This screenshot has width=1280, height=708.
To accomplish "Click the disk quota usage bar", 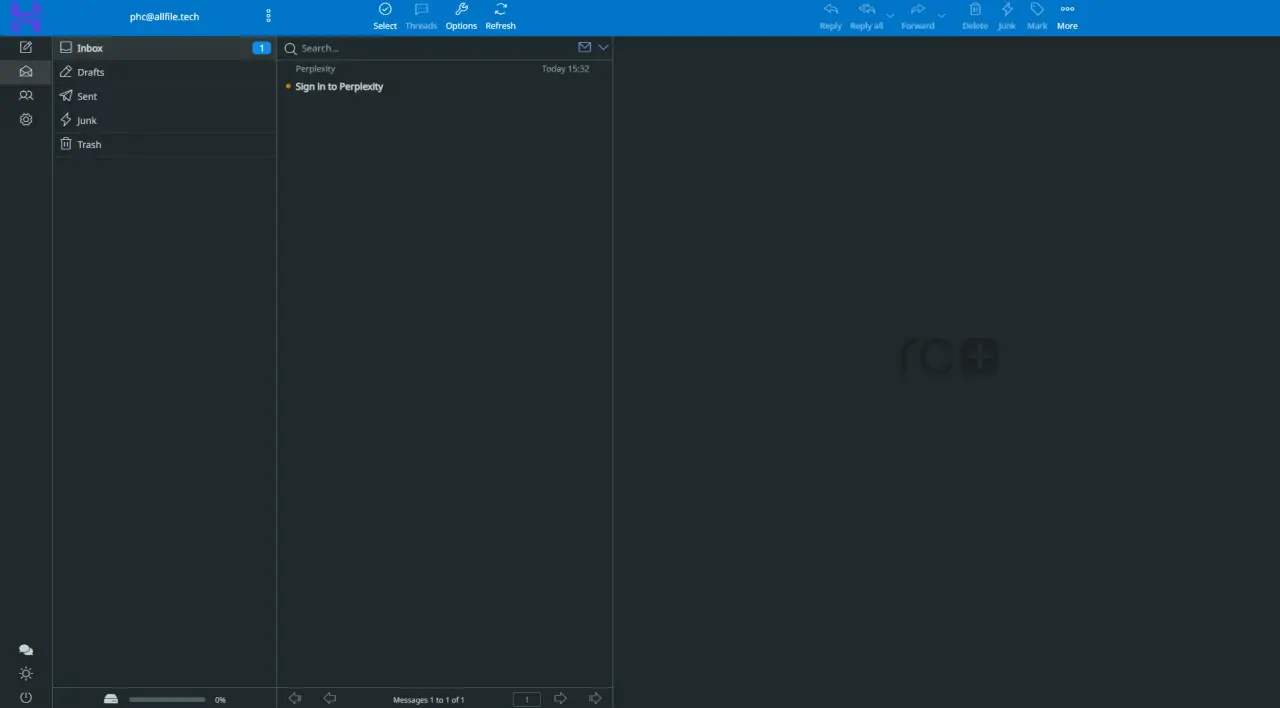I will (x=167, y=700).
